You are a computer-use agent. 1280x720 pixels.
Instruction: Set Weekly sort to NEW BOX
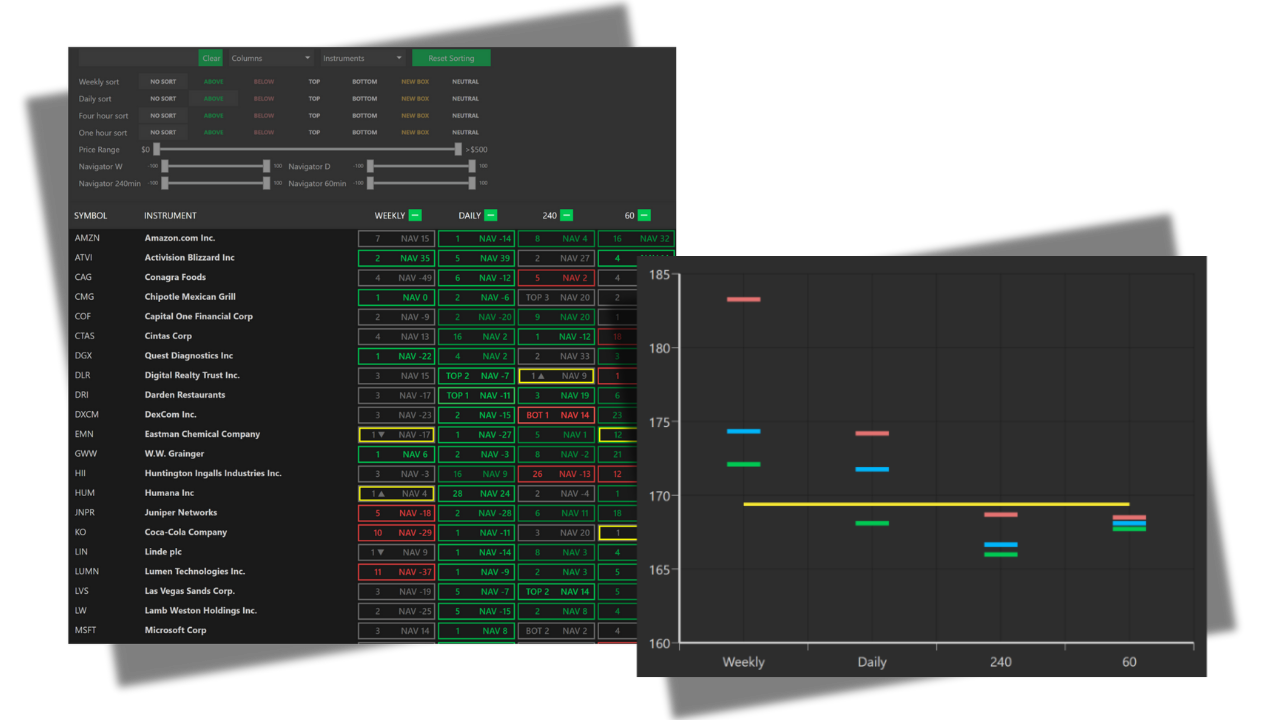click(415, 82)
